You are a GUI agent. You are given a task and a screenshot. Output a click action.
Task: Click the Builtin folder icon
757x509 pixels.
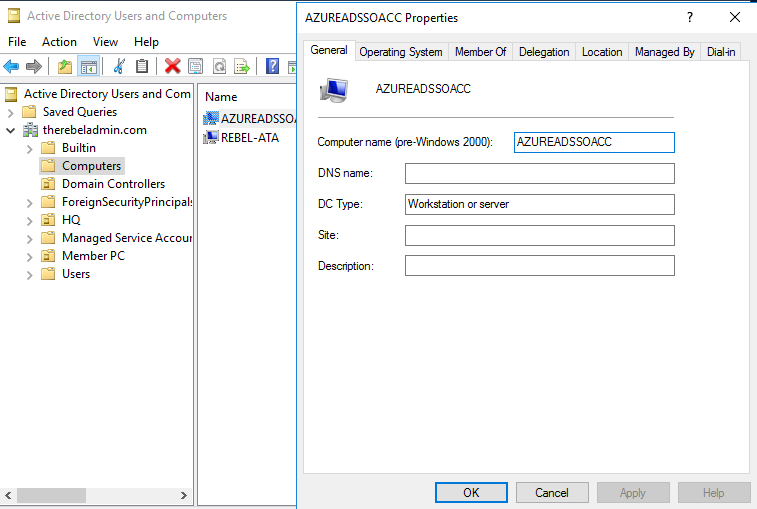point(48,148)
